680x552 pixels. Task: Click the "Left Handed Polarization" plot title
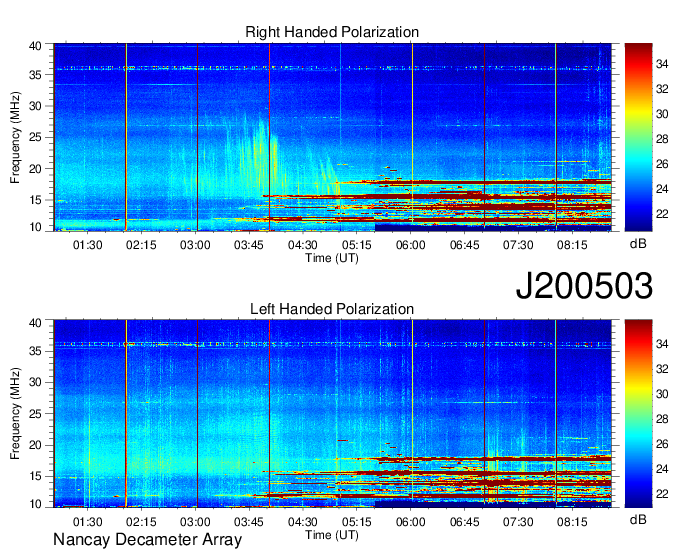tap(332, 309)
